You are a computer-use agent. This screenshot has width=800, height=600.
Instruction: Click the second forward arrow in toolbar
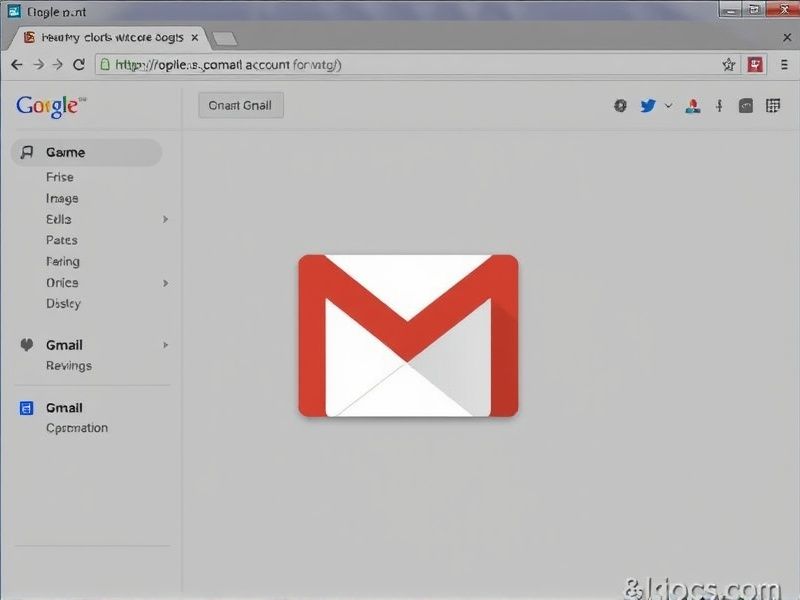[x=58, y=65]
